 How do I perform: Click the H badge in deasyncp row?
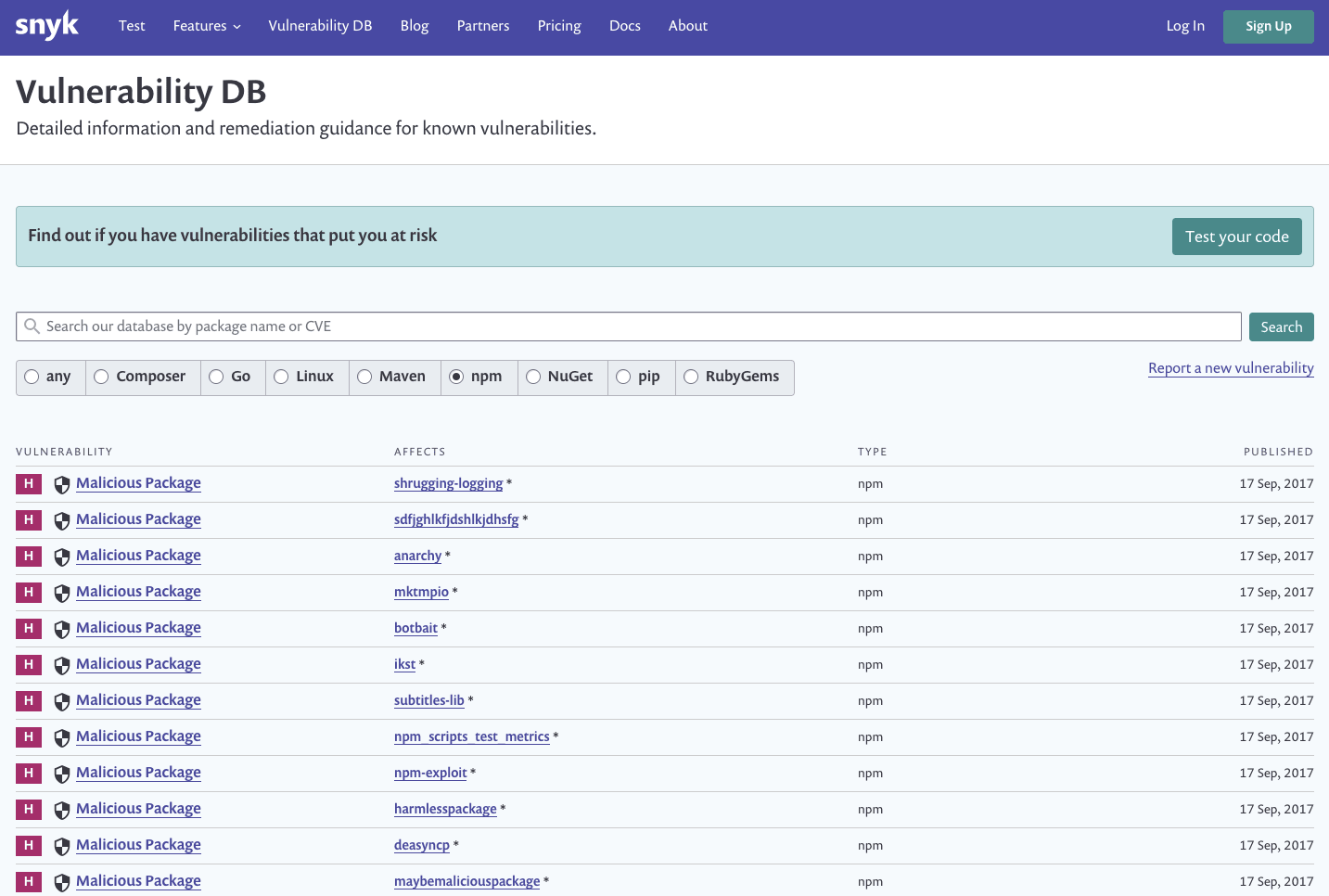click(29, 845)
